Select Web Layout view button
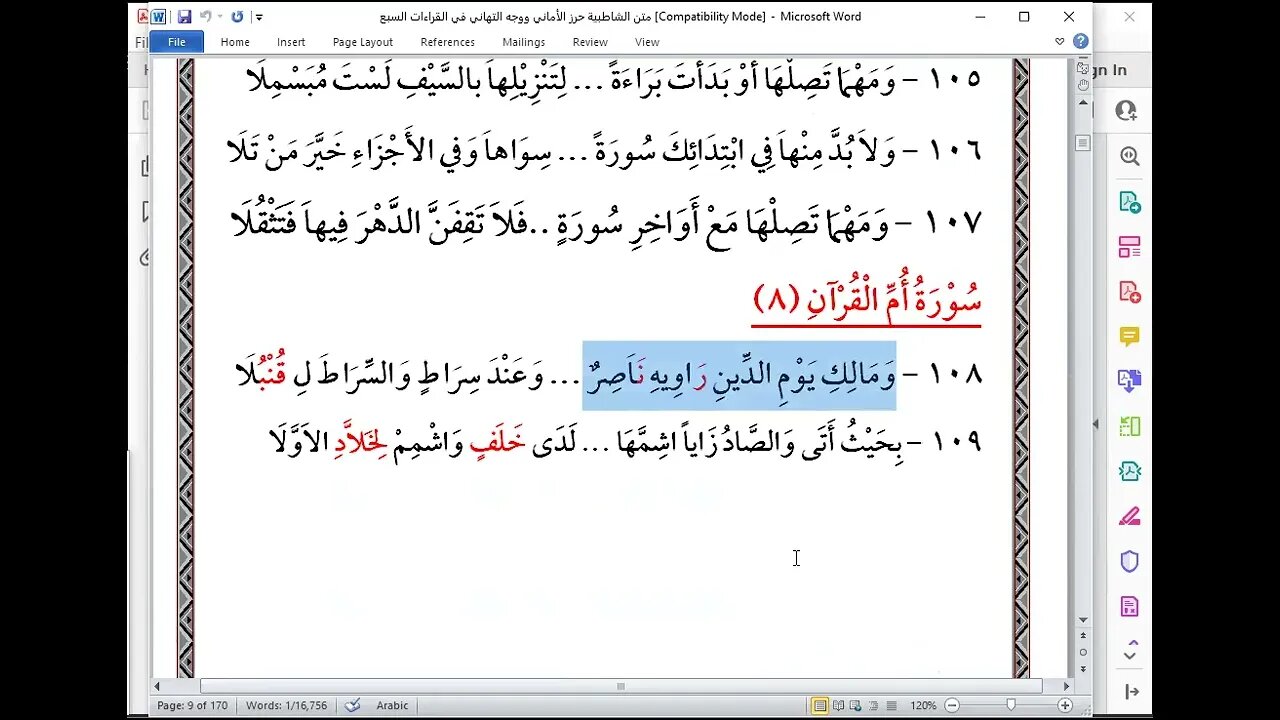This screenshot has width=1280, height=720. tap(855, 705)
